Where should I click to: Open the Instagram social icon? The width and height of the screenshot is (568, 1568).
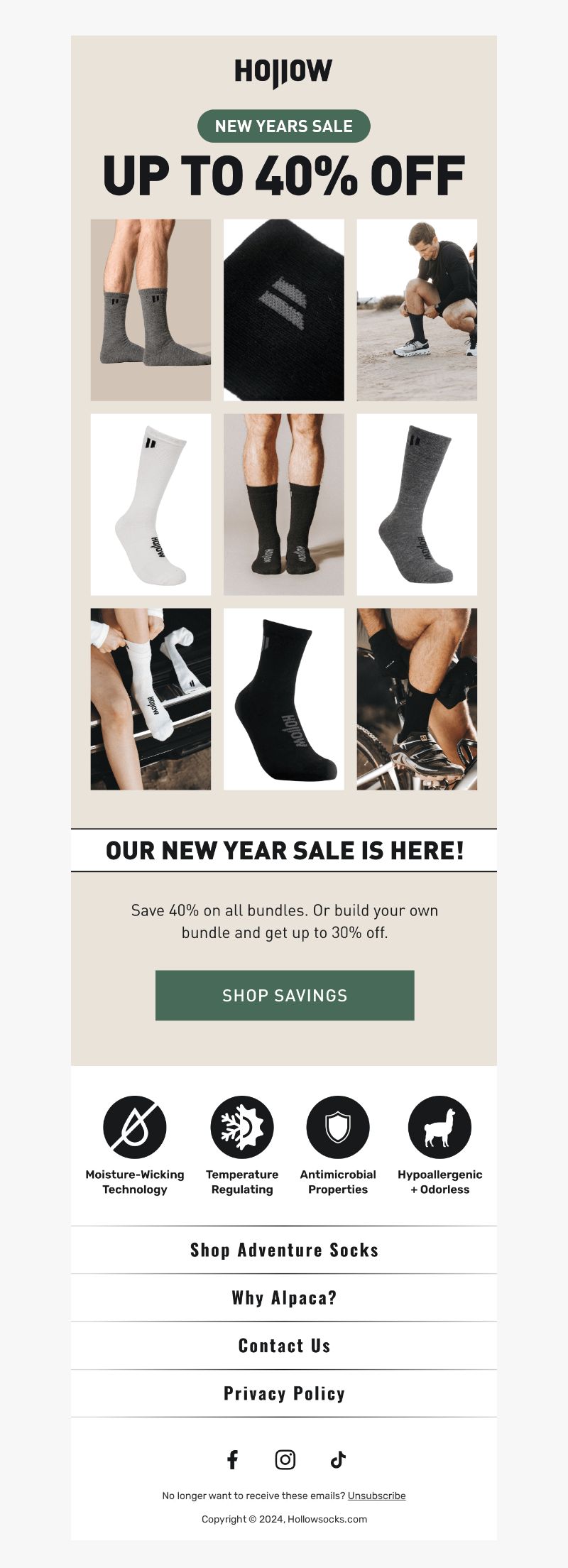tap(285, 1459)
